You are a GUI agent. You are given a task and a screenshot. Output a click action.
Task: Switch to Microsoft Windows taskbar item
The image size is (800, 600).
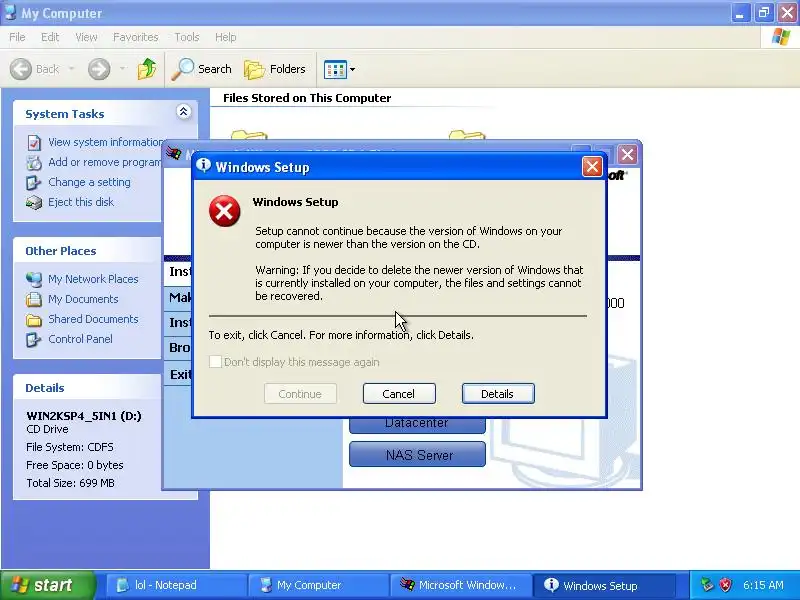(x=461, y=585)
